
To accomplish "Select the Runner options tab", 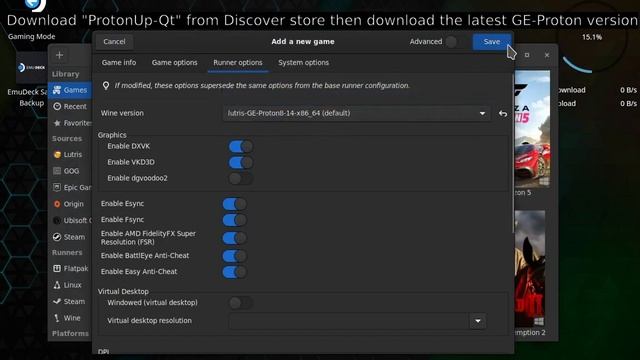I will [238, 62].
